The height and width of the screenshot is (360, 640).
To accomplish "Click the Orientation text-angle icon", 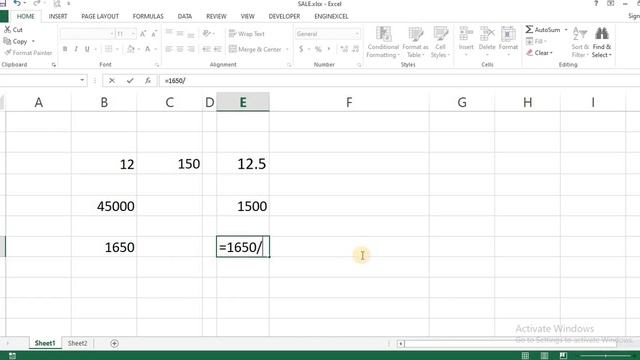I will [207, 33].
